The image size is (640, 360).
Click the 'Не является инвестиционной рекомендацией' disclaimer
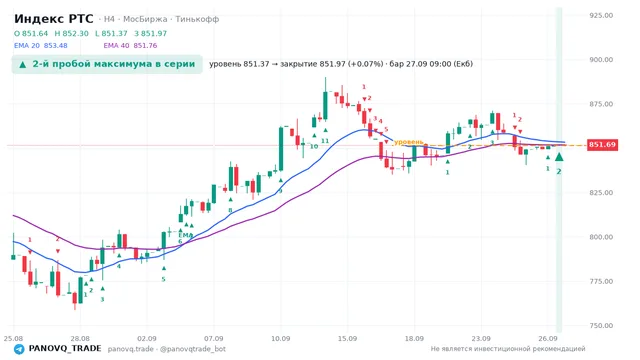pyautogui.click(x=508, y=349)
